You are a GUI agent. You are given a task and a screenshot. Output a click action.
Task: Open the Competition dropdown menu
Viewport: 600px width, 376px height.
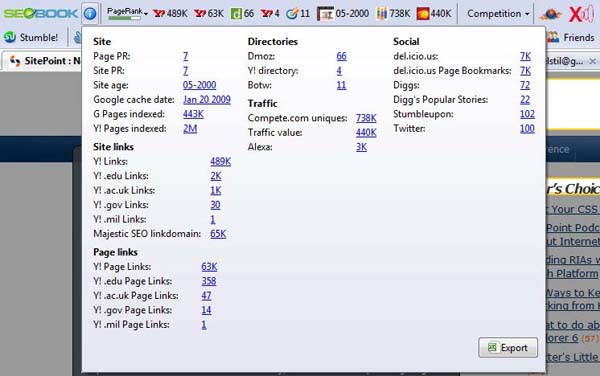498,14
